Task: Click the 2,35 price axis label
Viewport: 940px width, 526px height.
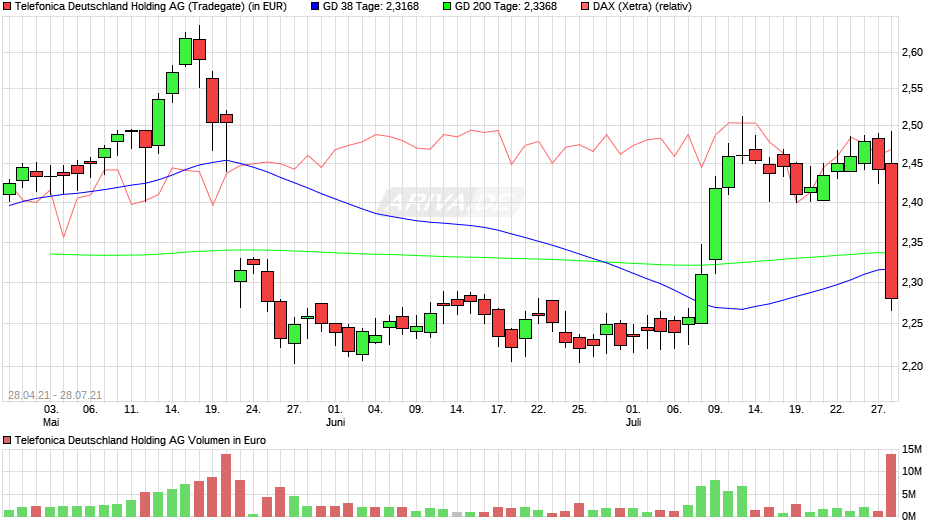Action: point(912,242)
